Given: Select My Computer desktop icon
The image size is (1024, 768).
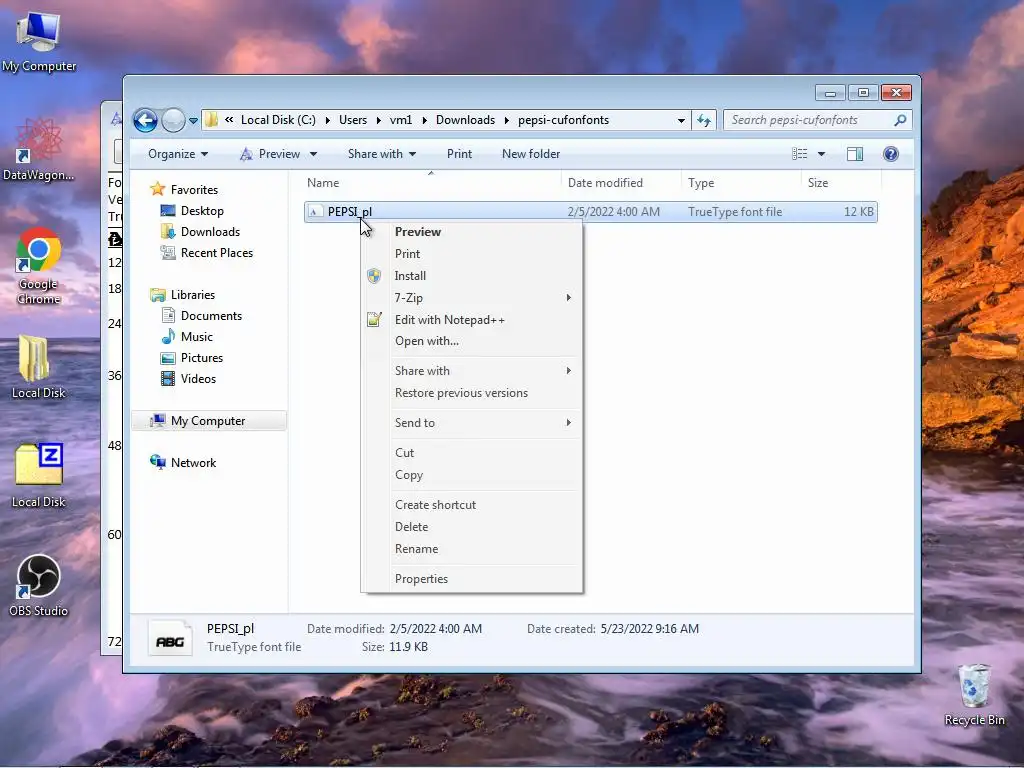Looking at the screenshot, I should [39, 43].
